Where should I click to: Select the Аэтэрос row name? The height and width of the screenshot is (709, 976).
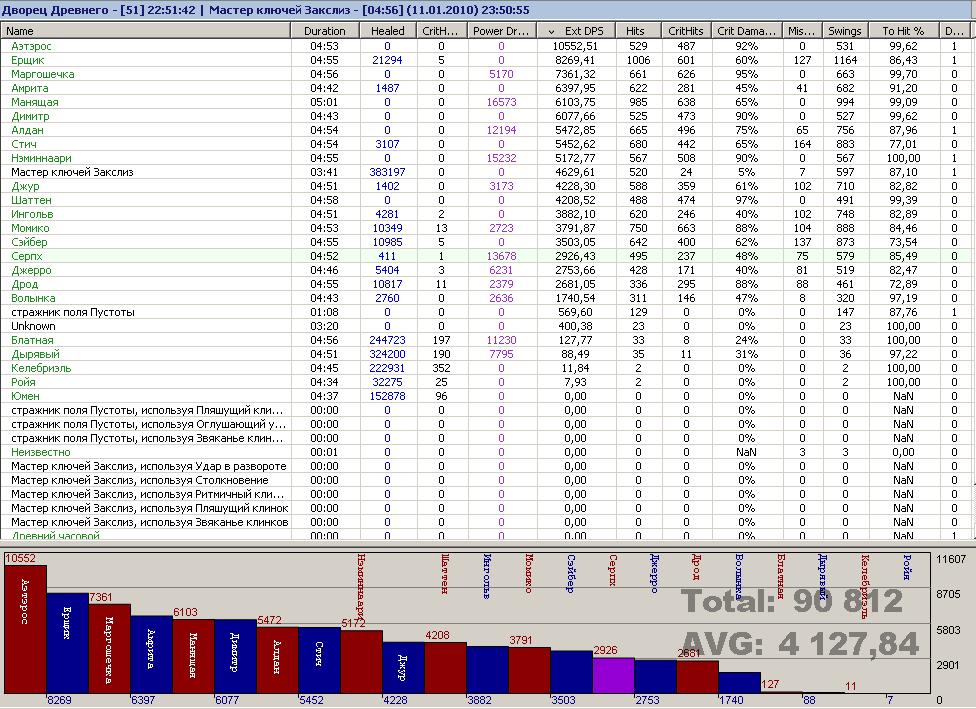click(31, 46)
